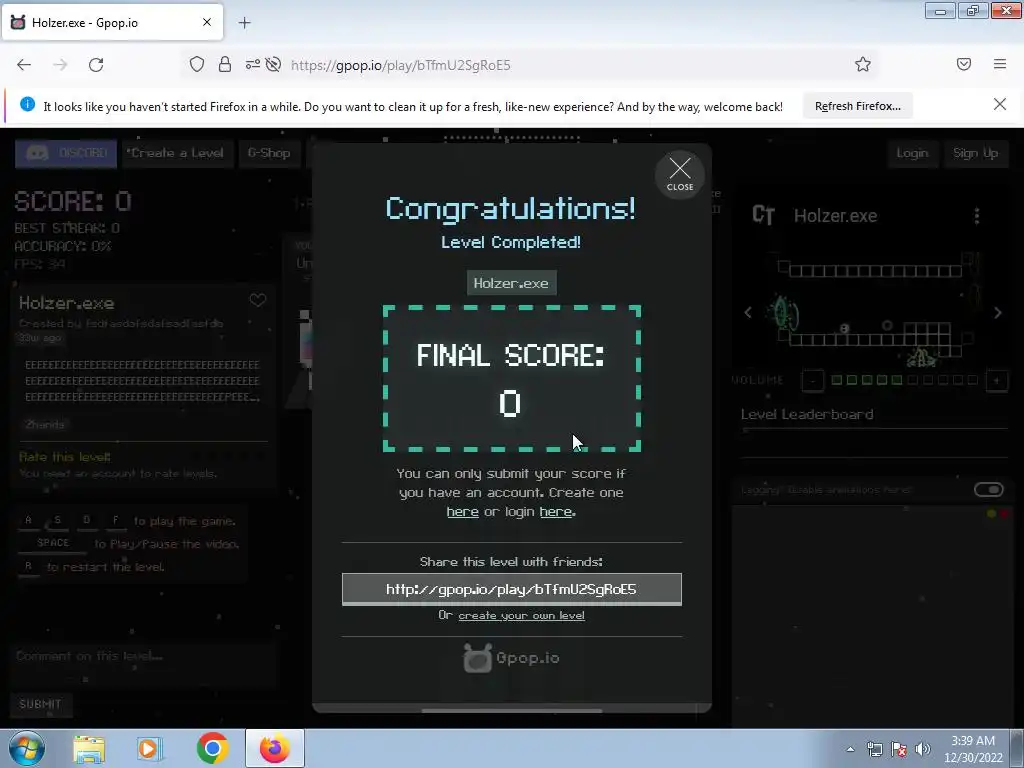
Task: Click the FINAL SCORE text
Action: click(x=511, y=355)
